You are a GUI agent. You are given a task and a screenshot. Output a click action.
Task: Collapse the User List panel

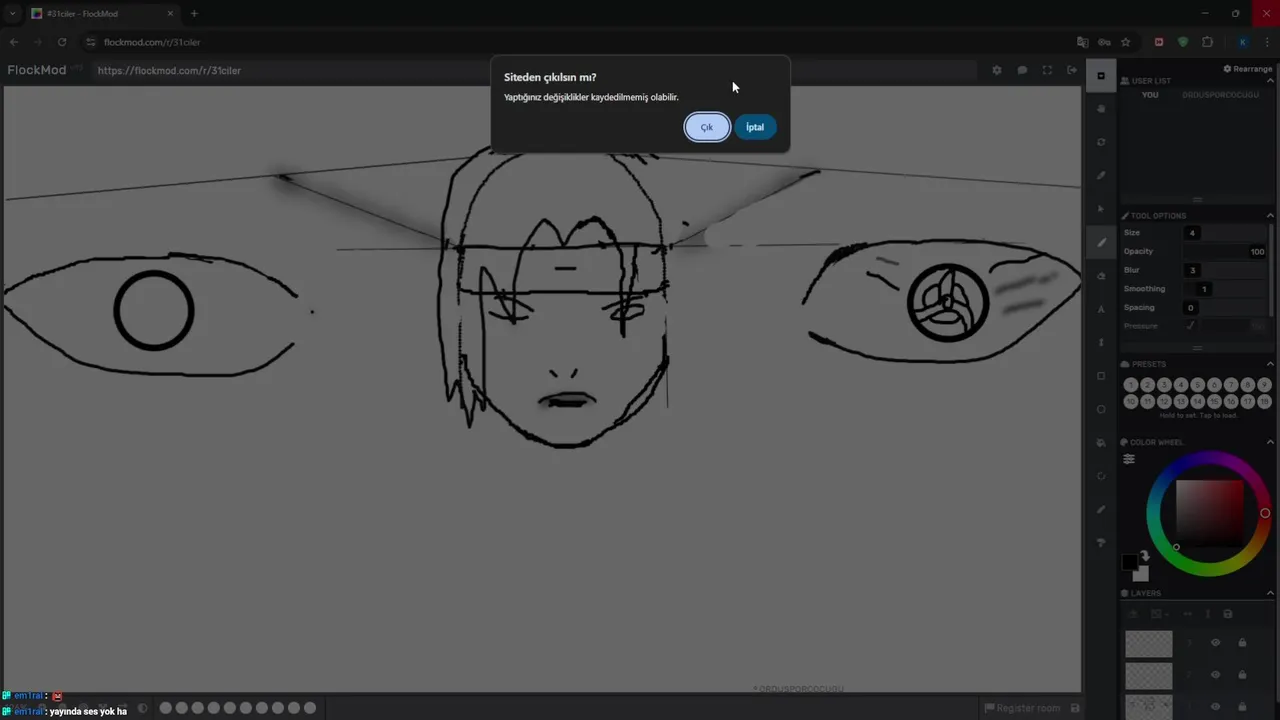[1270, 80]
